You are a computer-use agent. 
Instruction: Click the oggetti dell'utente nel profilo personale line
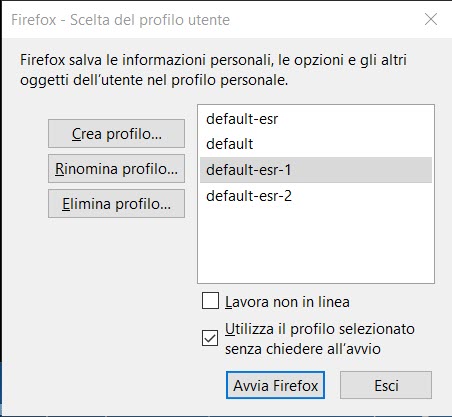(x=154, y=80)
